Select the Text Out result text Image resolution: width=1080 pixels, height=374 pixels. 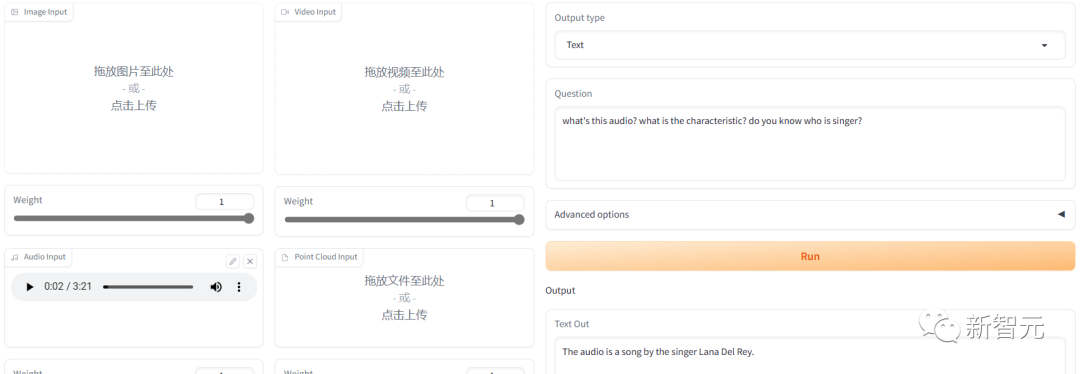pyautogui.click(x=658, y=351)
